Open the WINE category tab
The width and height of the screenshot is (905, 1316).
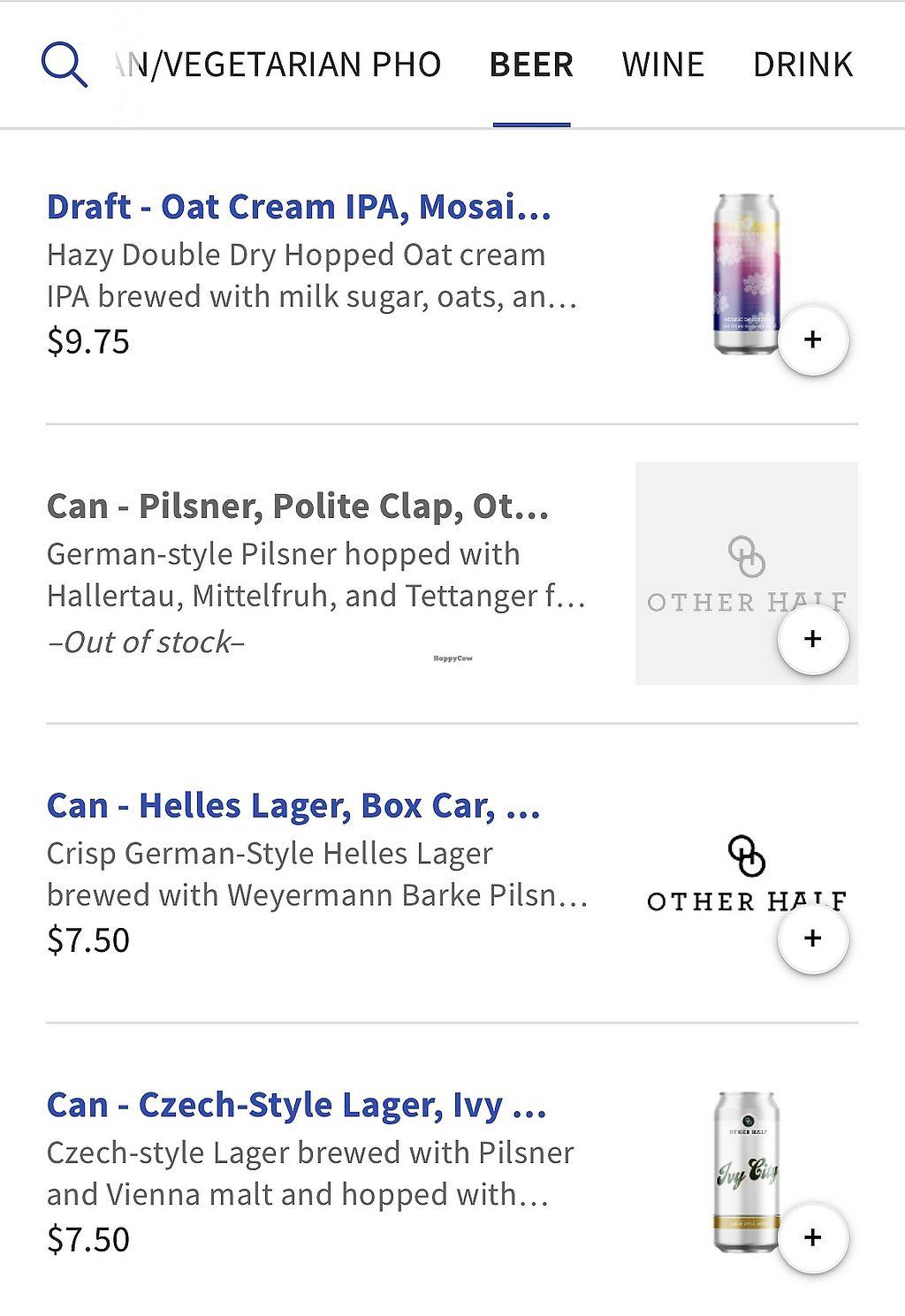(x=663, y=65)
